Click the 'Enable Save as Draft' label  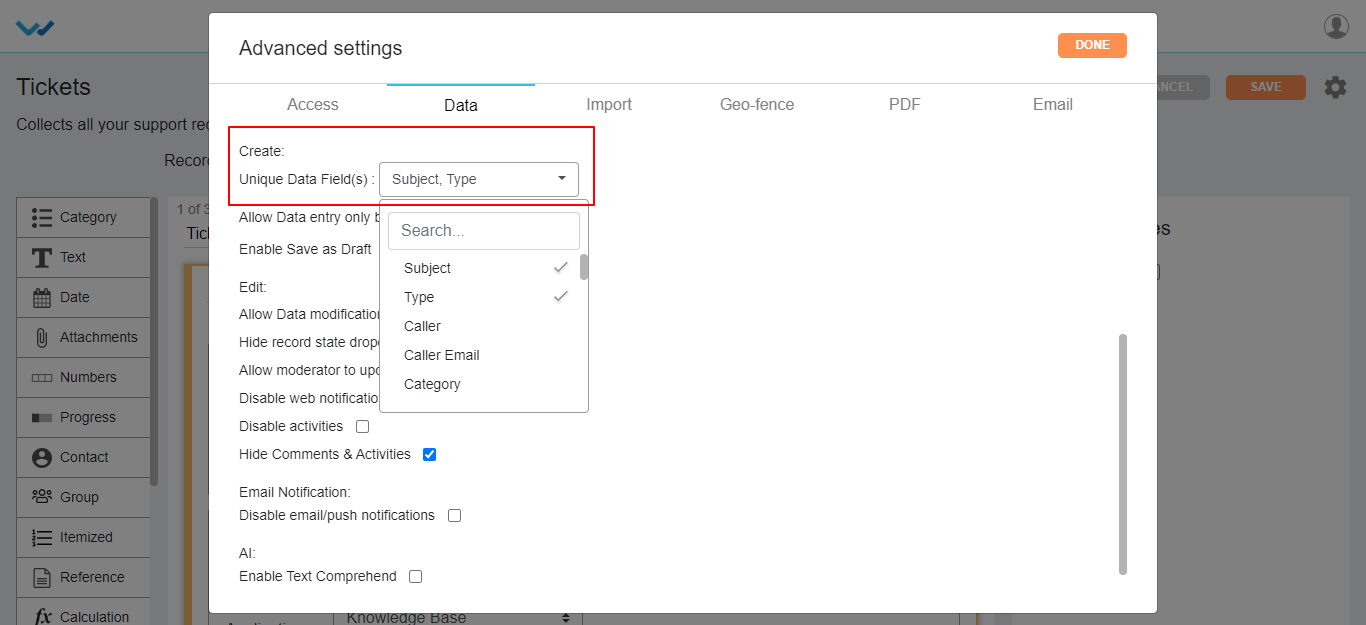click(305, 249)
